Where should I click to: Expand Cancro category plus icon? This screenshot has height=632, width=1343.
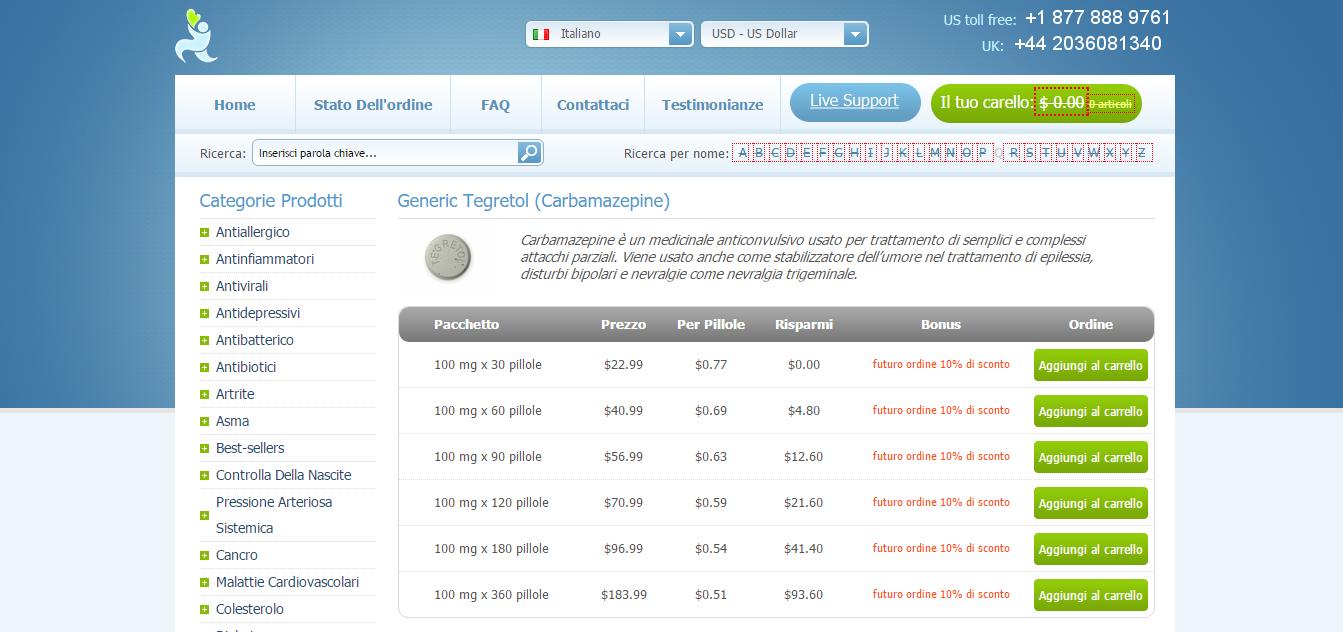tap(204, 556)
